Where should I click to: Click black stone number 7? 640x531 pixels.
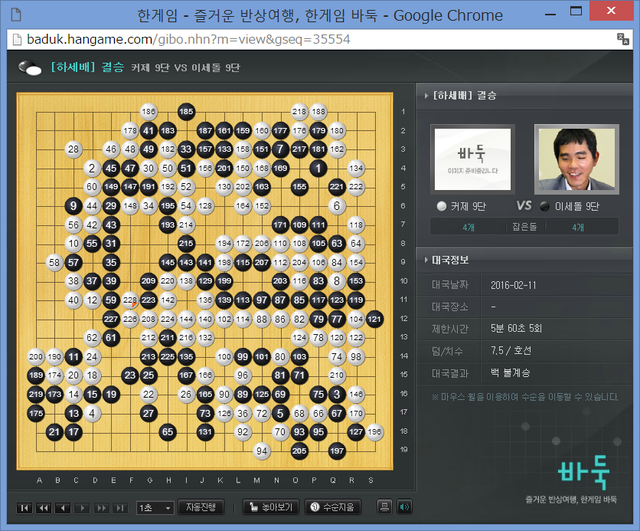(280, 149)
